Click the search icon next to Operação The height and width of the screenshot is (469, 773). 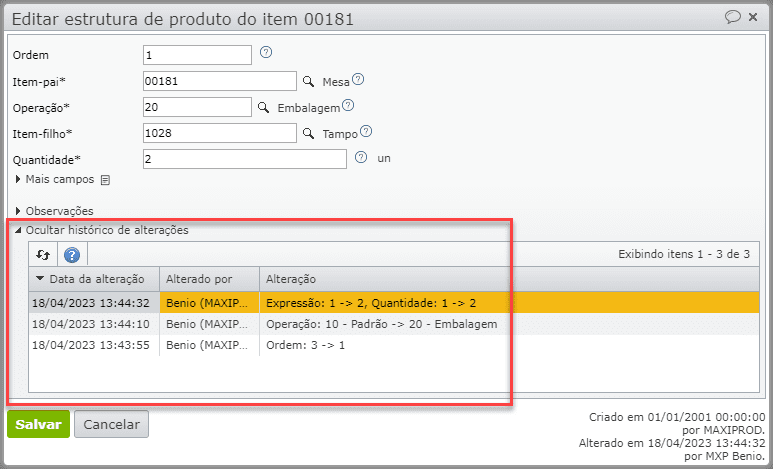click(264, 107)
